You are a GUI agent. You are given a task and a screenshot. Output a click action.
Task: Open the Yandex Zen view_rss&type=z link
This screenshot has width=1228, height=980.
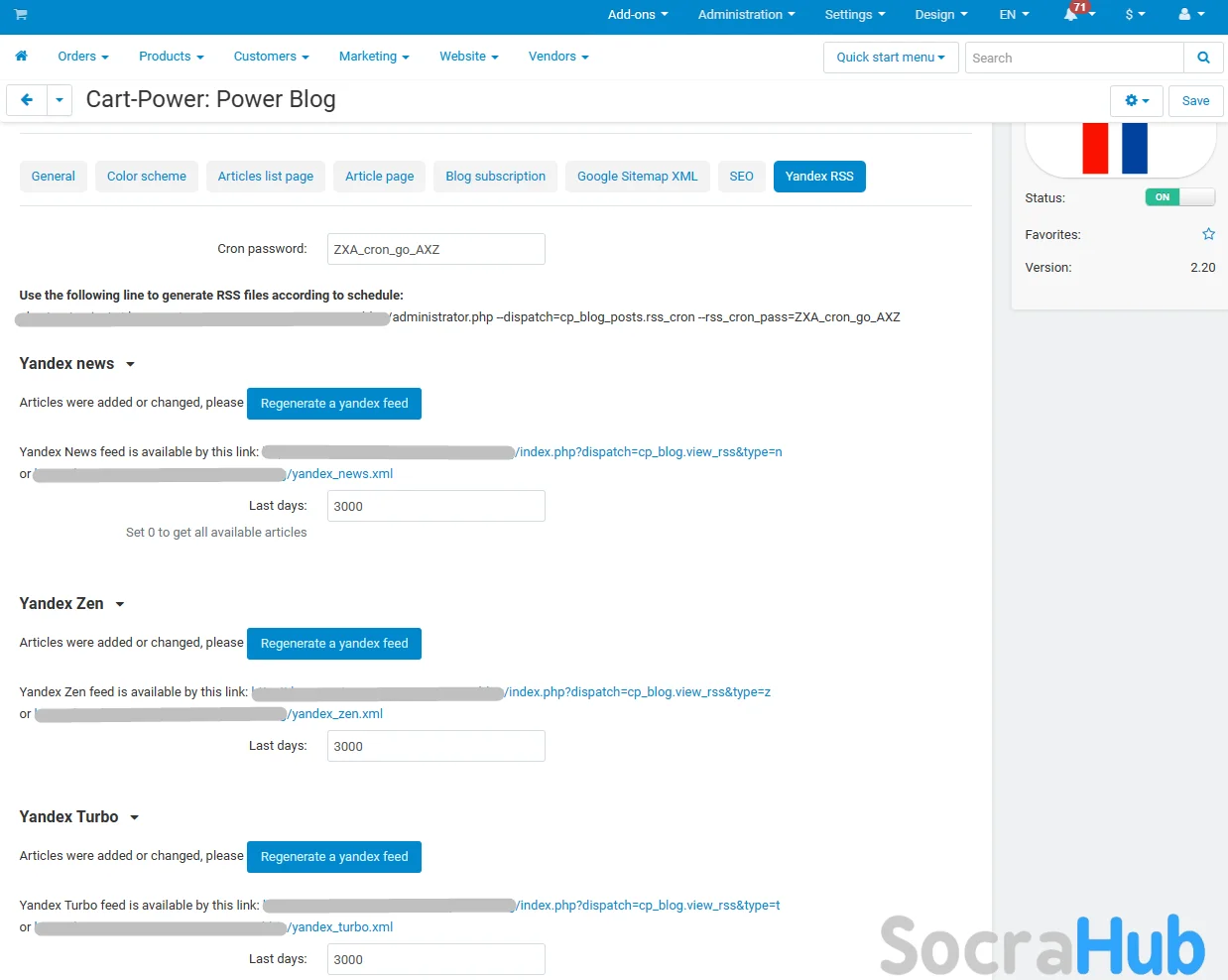click(638, 692)
